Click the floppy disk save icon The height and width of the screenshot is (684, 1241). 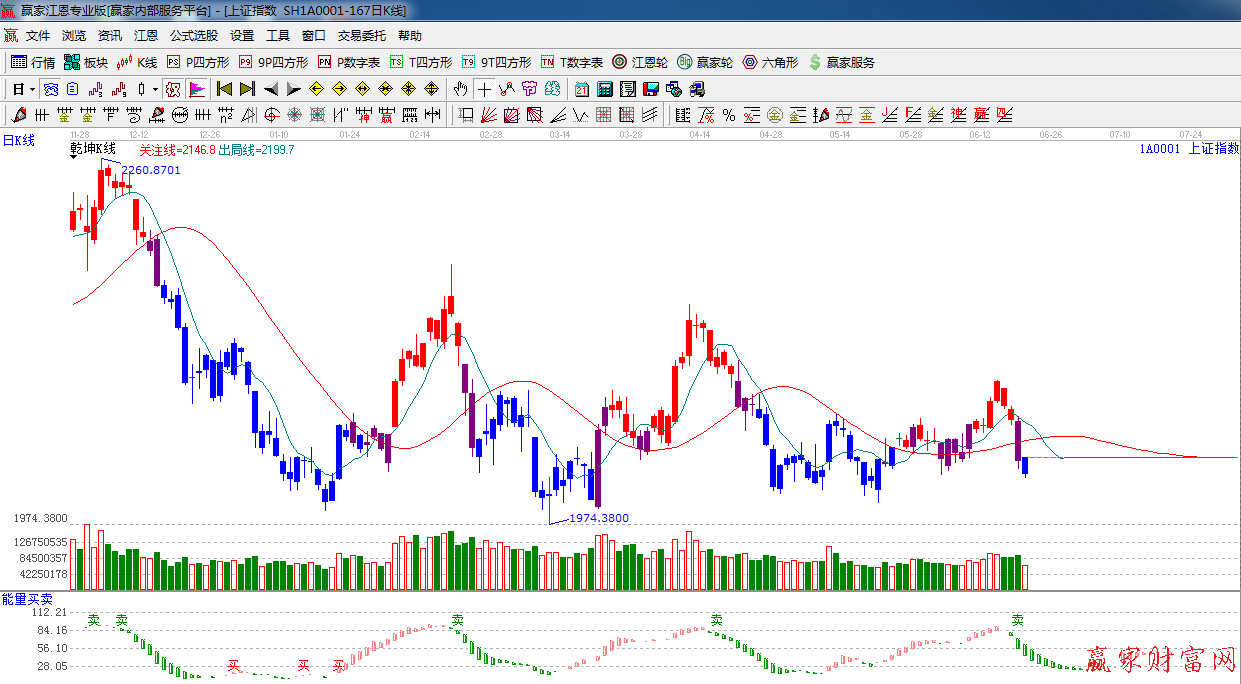click(x=651, y=89)
